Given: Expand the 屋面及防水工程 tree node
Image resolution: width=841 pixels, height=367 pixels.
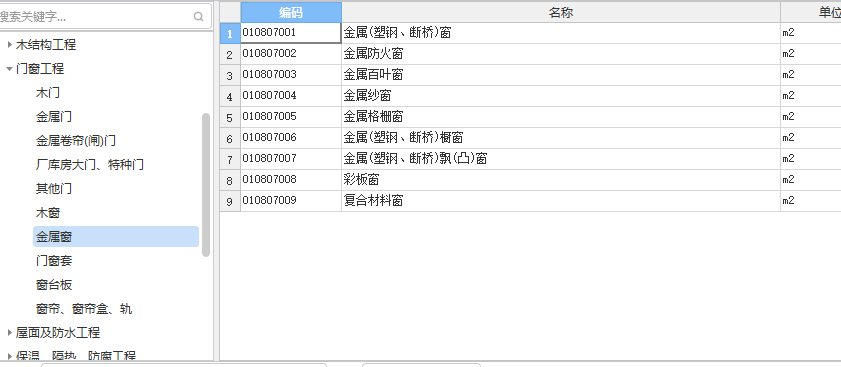Looking at the screenshot, I should click(10, 333).
